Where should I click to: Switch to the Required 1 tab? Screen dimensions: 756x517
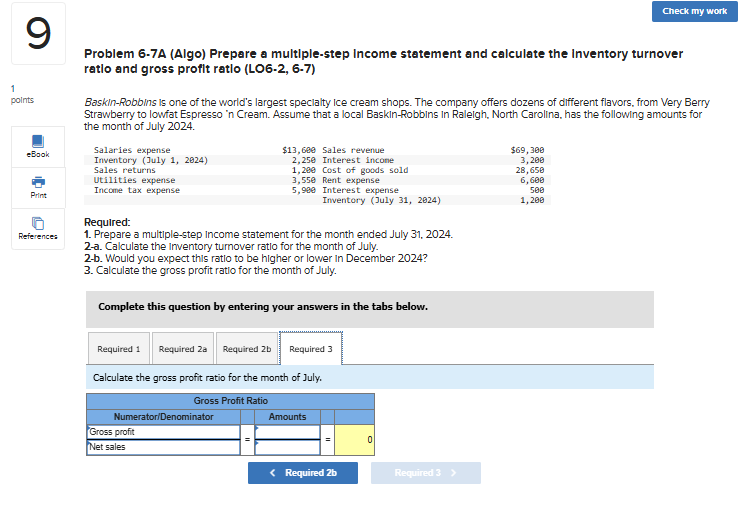pyautogui.click(x=119, y=349)
